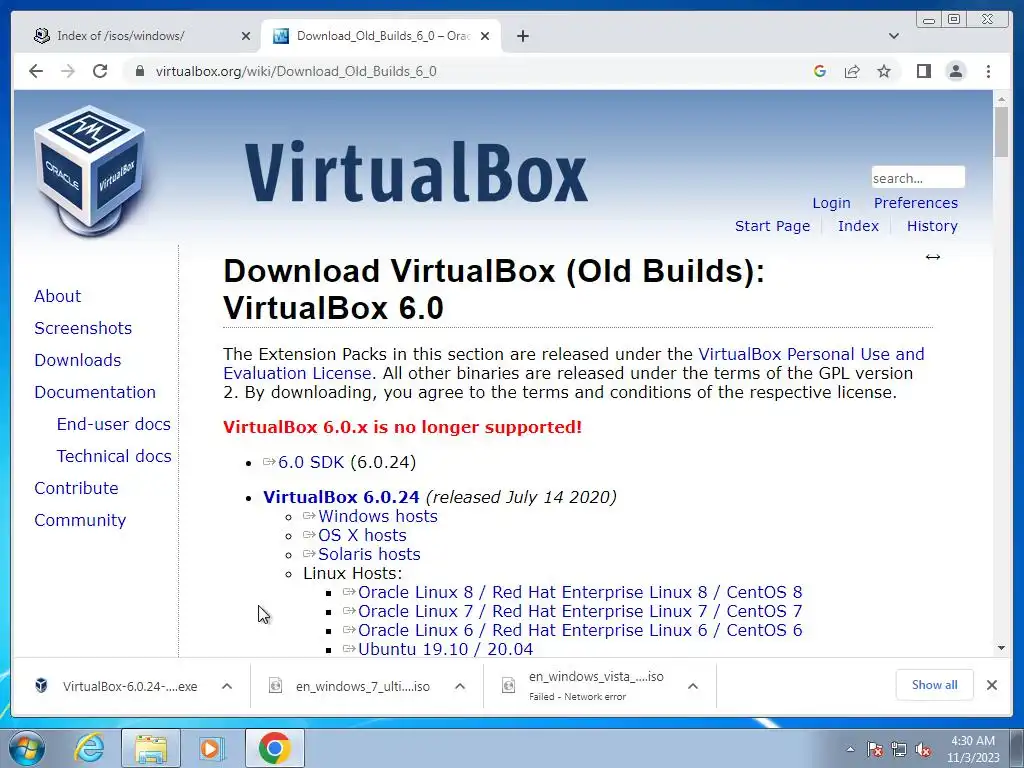This screenshot has width=1024, height=768.
Task: Open Community in the sidebar
Action: (x=80, y=520)
